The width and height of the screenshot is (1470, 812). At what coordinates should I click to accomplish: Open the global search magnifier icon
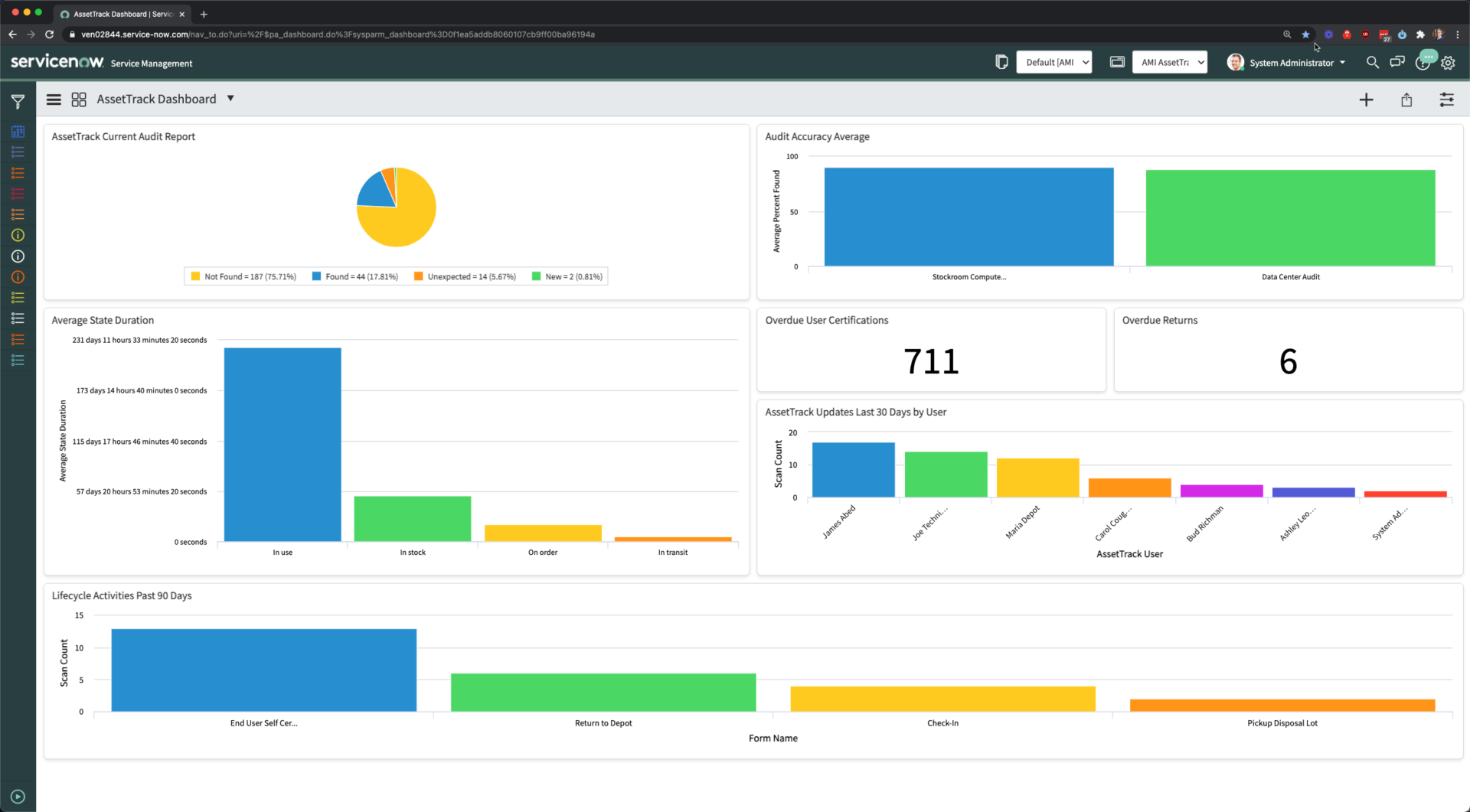pos(1372,63)
